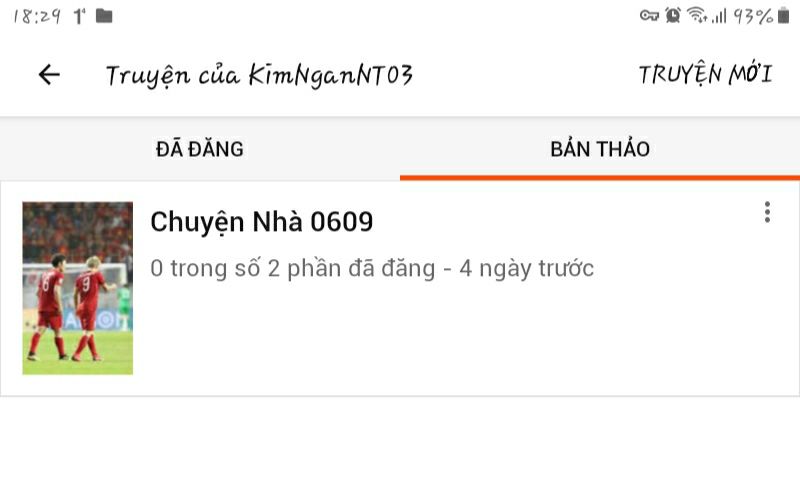Open the story title Chuyện Nhà 0609
This screenshot has width=800, height=489.
[x=262, y=222]
